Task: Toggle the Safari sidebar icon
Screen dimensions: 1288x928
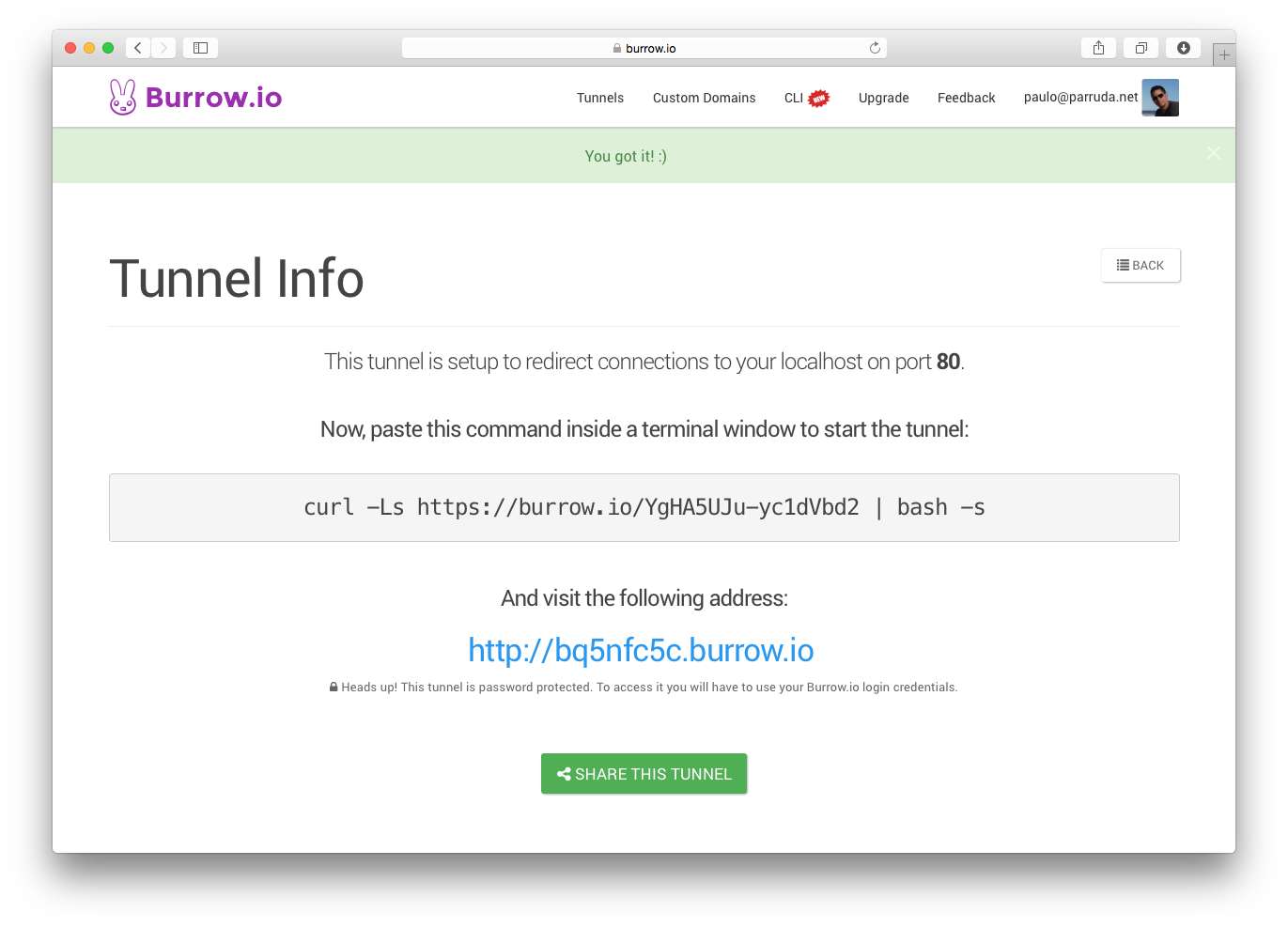Action: [x=200, y=48]
